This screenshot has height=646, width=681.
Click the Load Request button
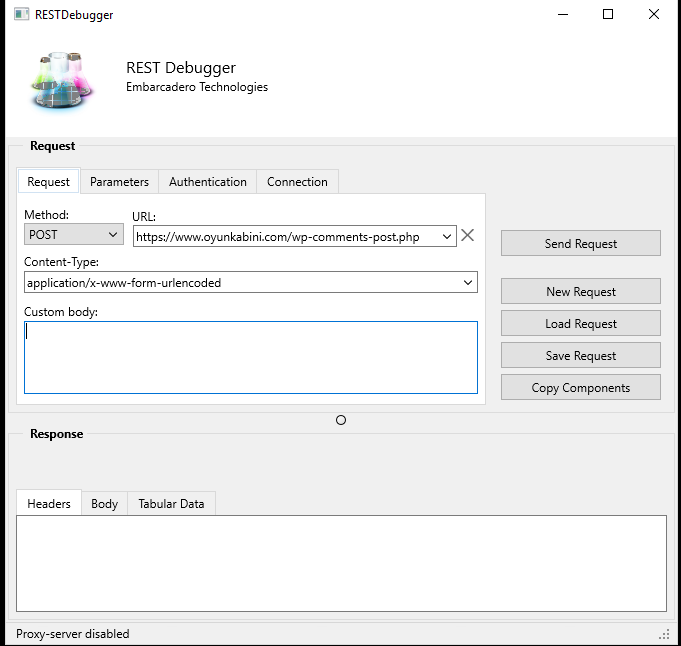point(581,323)
